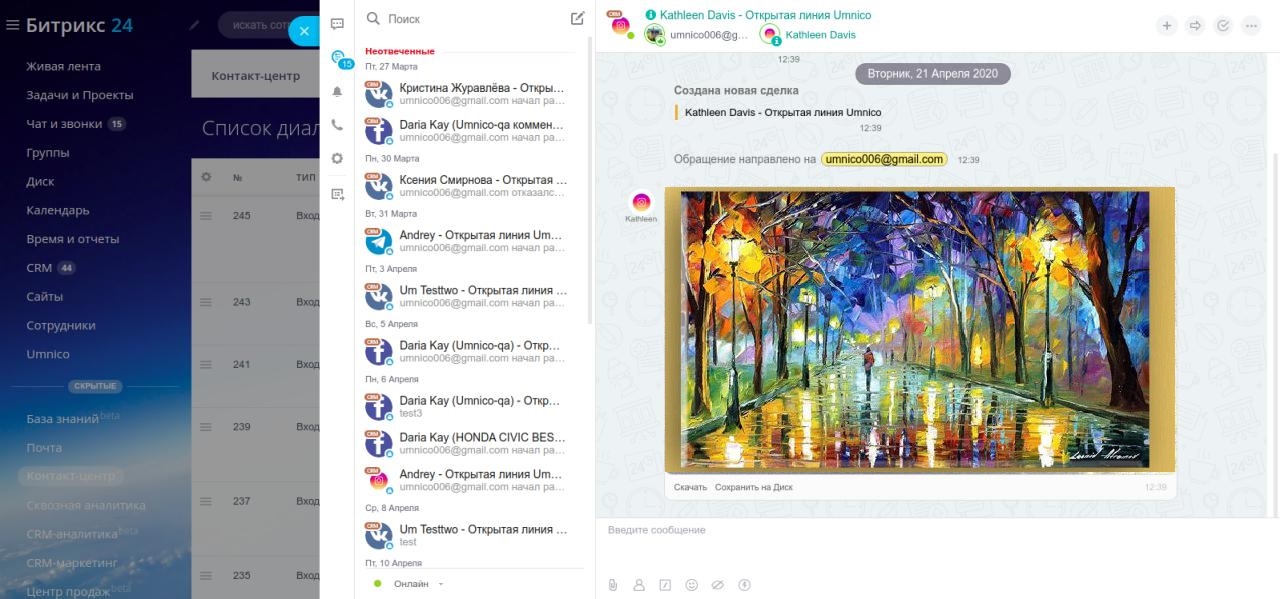Open Kathleen Davis - Открытая линия Umnico deal link

point(783,113)
